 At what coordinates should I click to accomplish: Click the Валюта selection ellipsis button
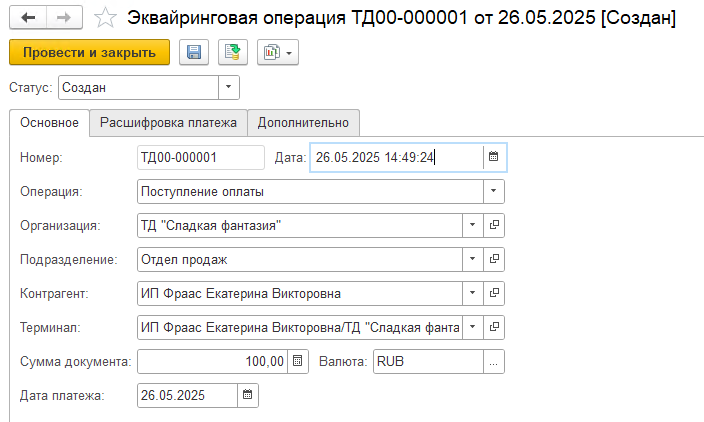pyautogui.click(x=493, y=361)
